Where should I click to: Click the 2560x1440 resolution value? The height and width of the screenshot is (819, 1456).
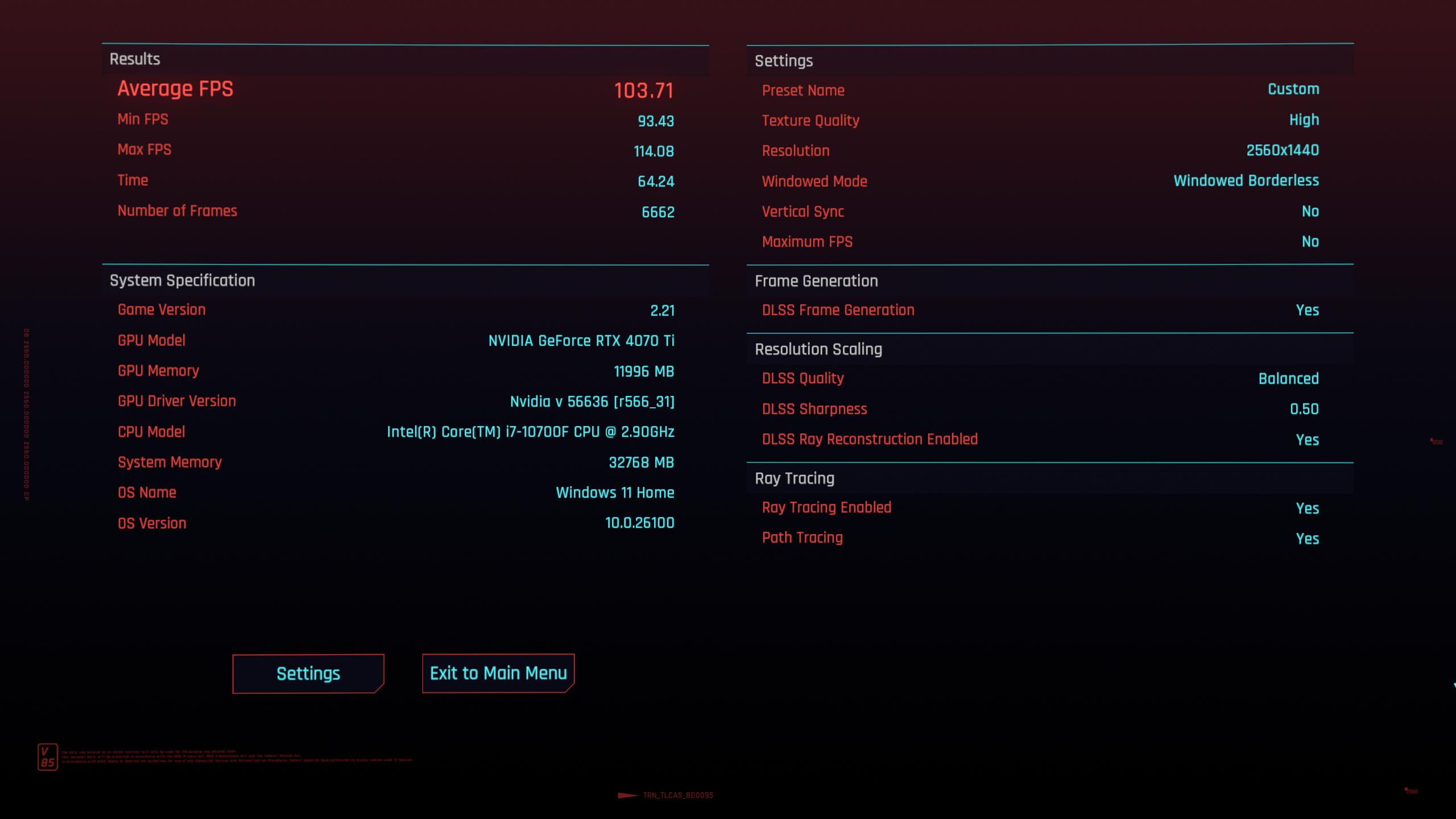point(1282,151)
